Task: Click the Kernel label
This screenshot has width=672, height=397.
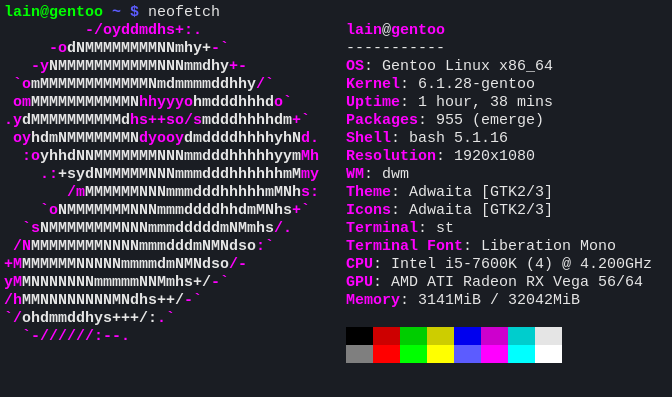Action: coord(373,83)
